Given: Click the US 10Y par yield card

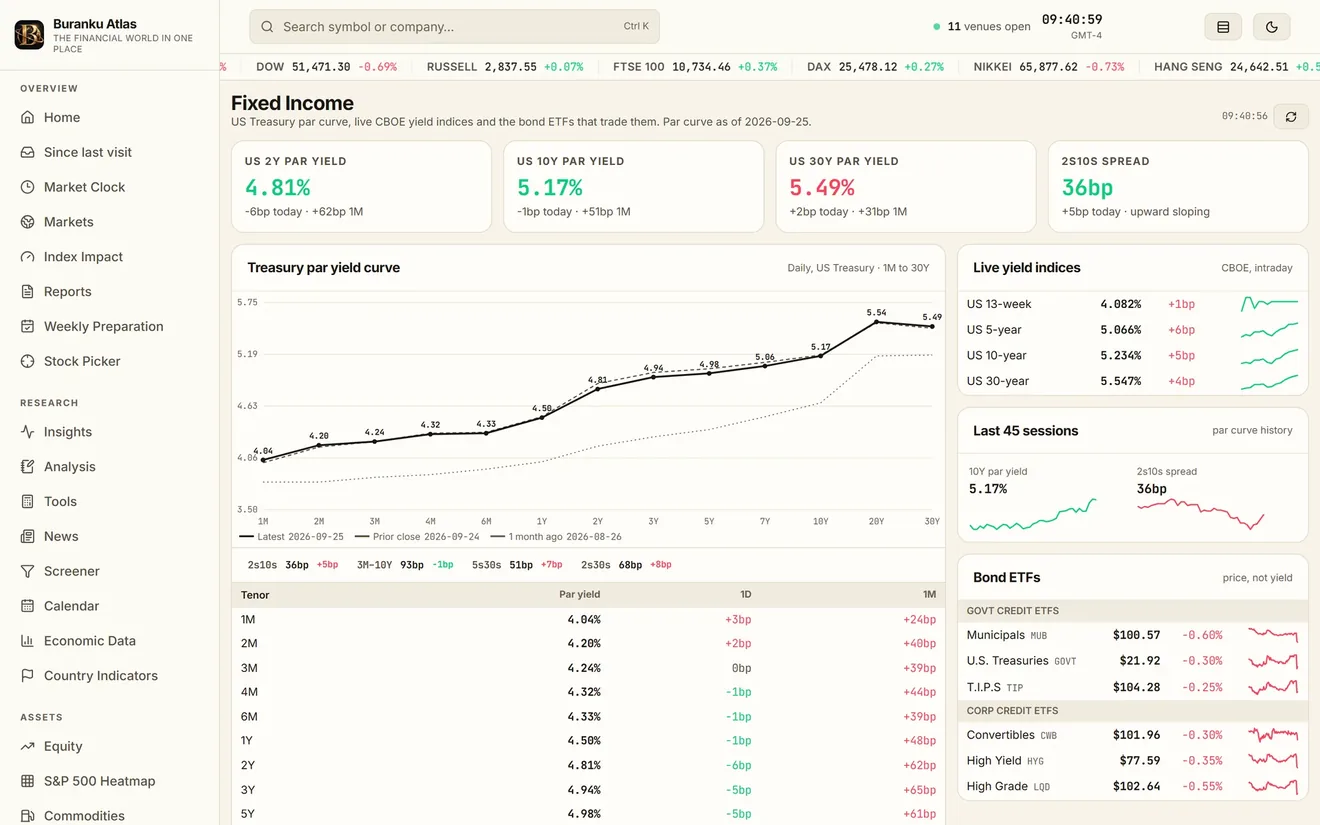Looking at the screenshot, I should [633, 187].
